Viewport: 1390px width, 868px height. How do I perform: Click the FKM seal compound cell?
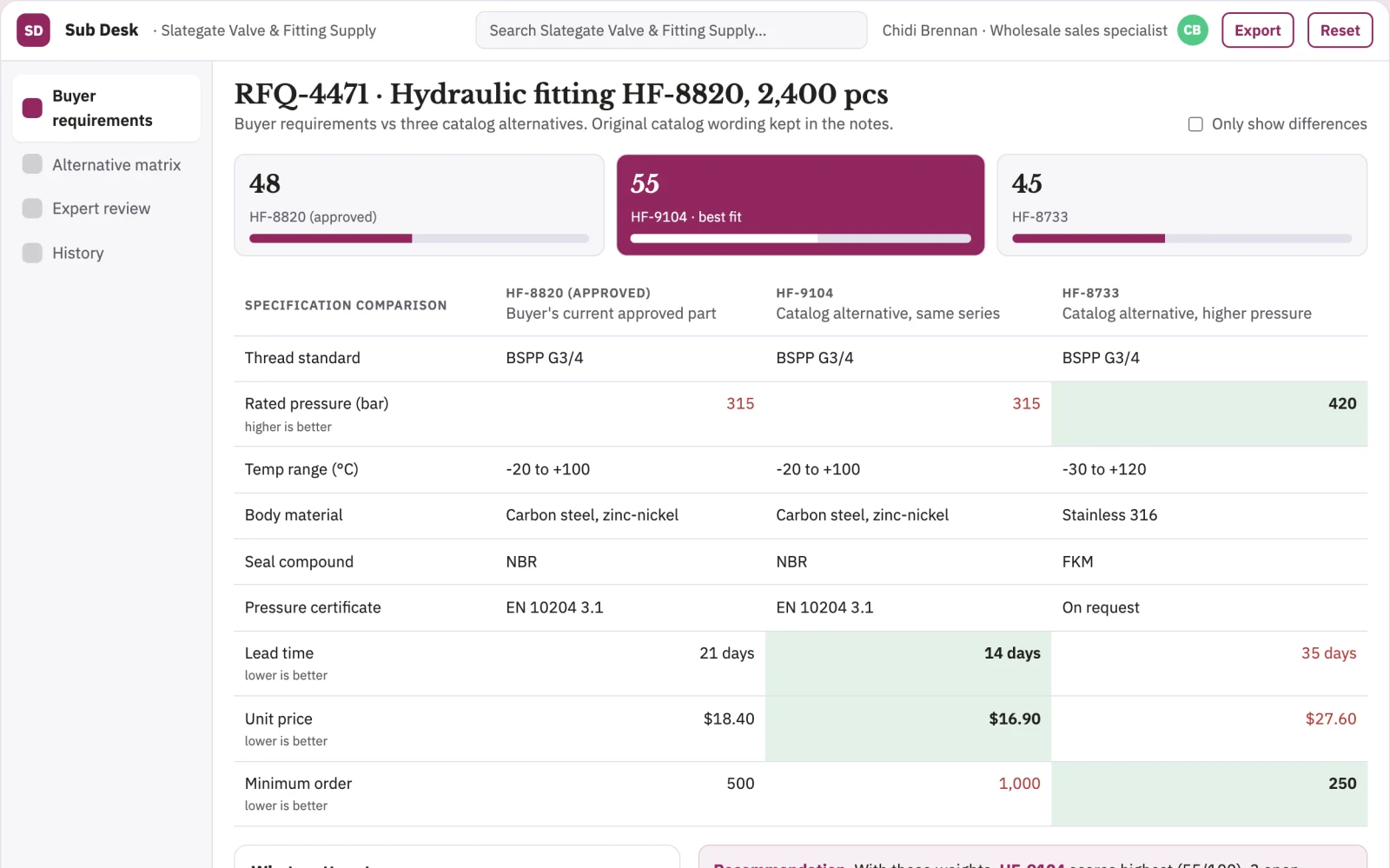click(1209, 562)
